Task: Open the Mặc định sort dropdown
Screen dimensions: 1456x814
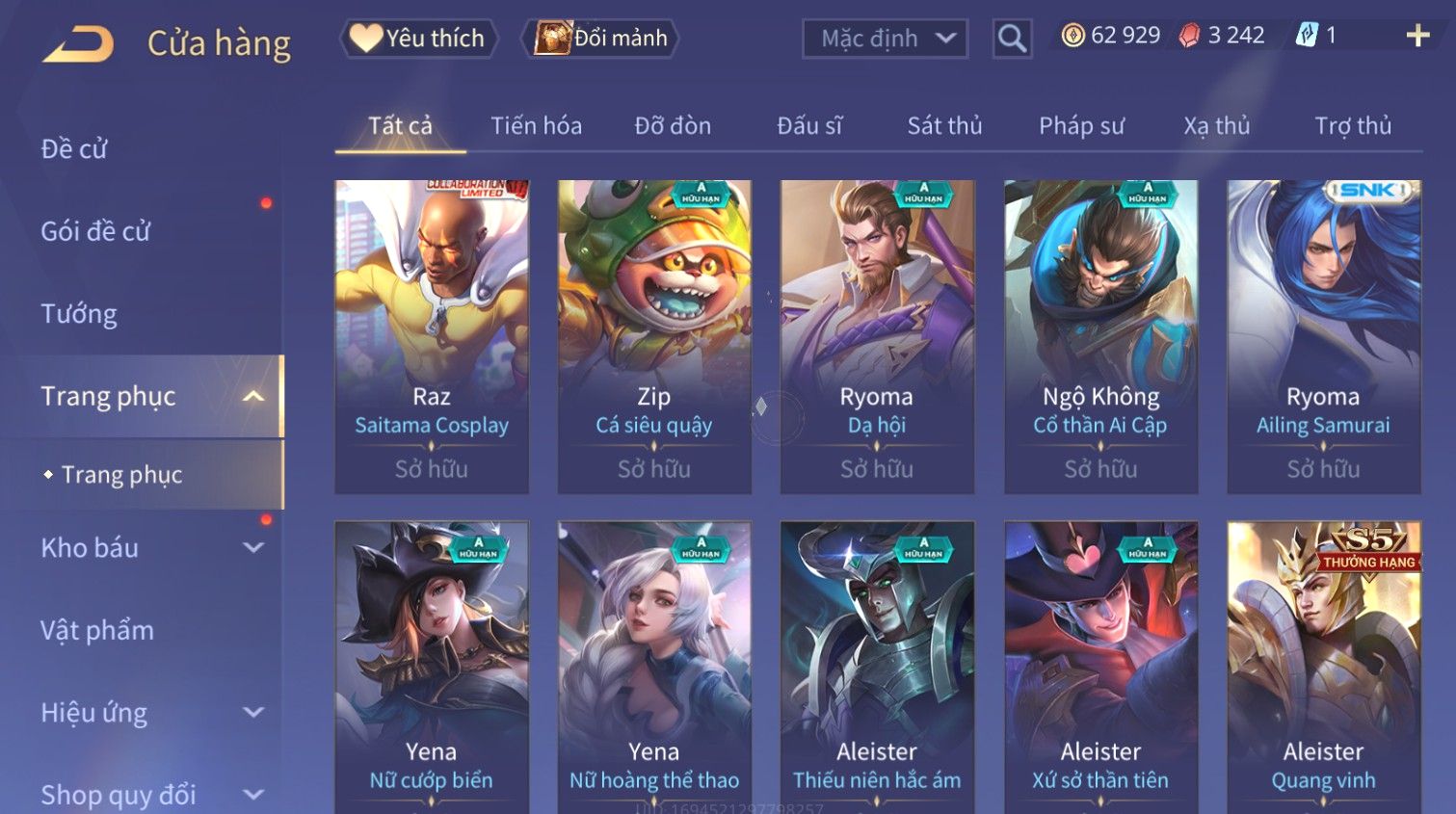Action: (x=885, y=39)
